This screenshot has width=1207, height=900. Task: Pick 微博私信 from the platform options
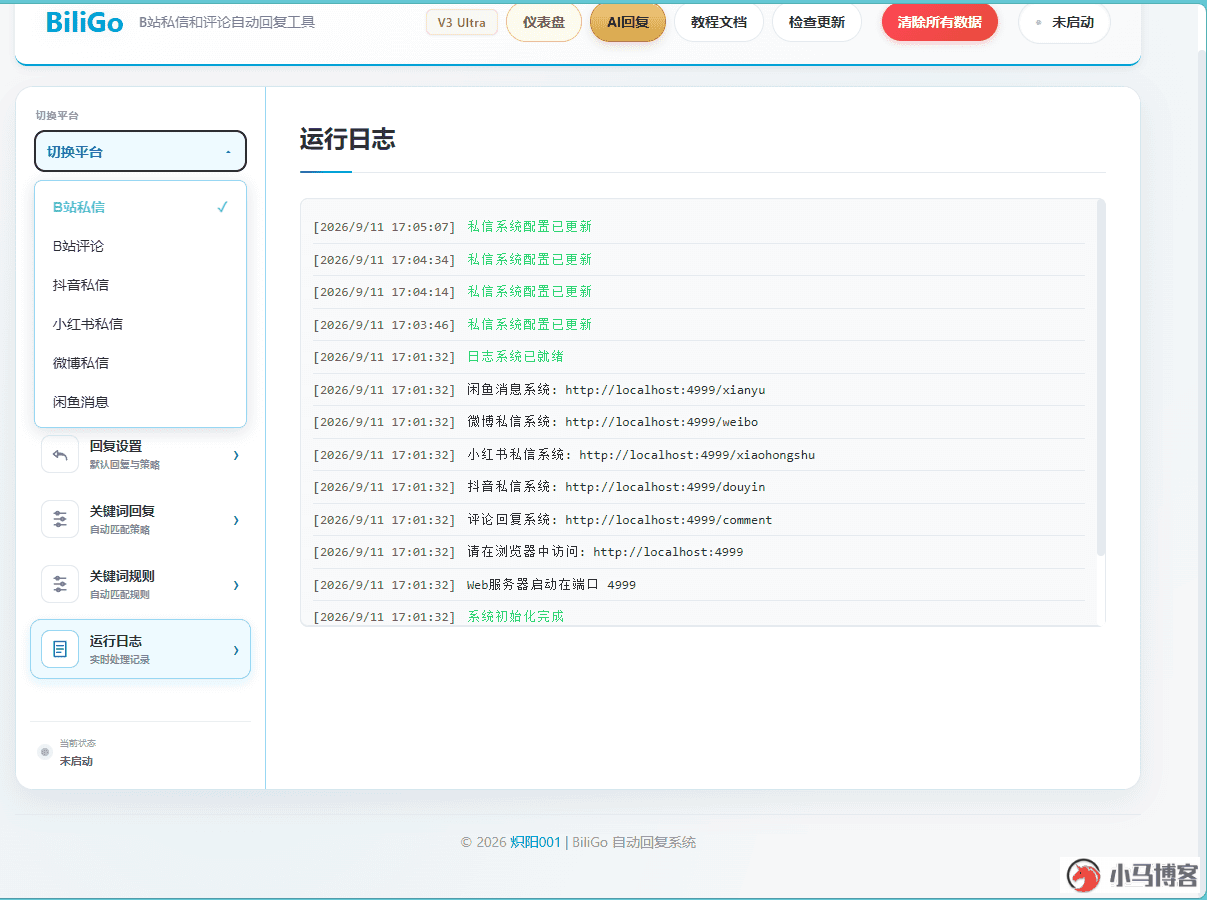pos(140,363)
